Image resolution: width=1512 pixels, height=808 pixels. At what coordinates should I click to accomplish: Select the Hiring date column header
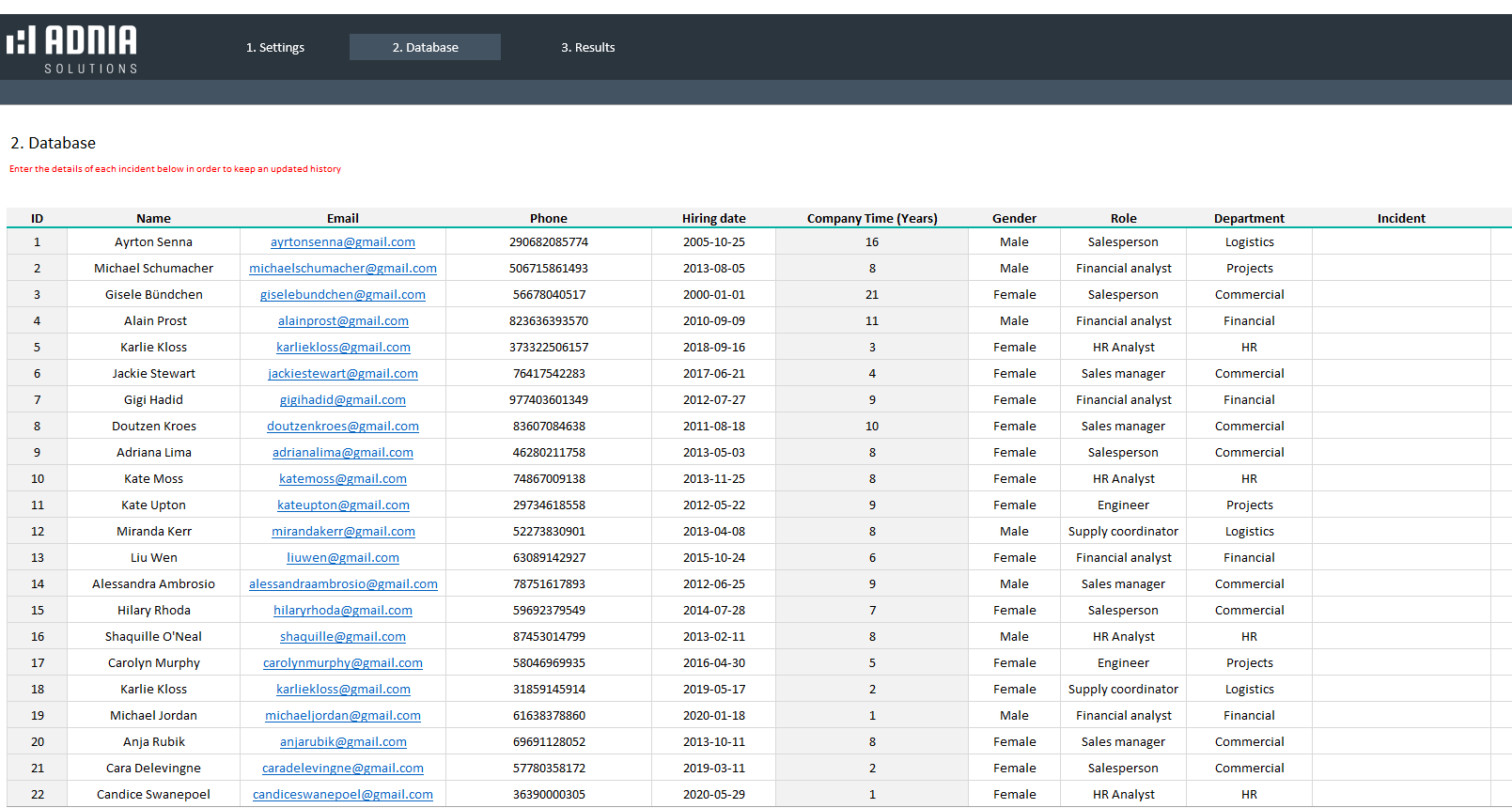713,219
